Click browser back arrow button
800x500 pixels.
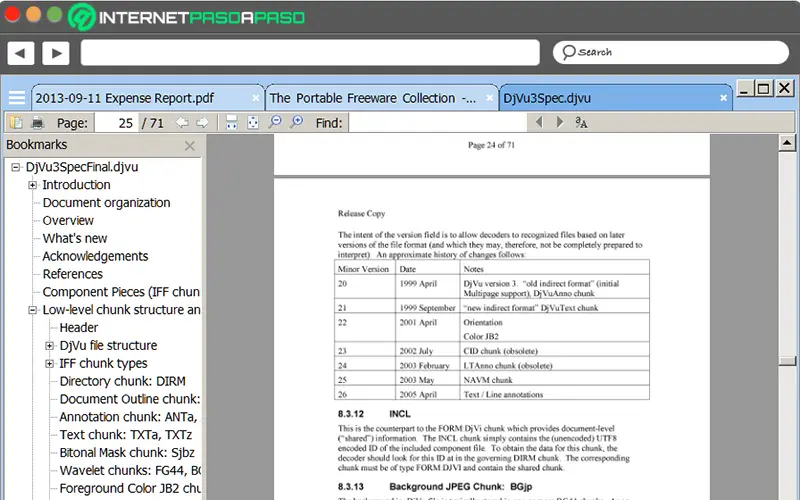pyautogui.click(x=21, y=53)
